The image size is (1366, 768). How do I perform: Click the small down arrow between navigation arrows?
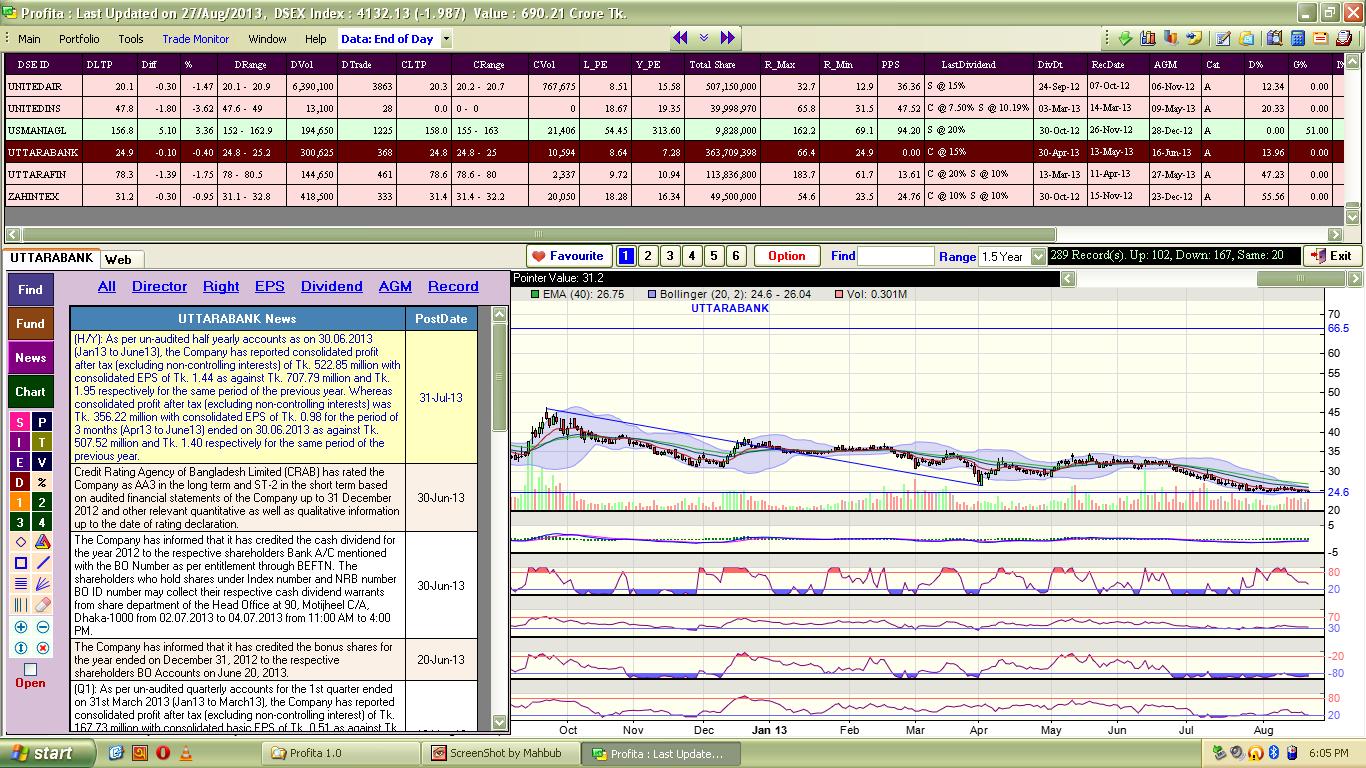pos(703,38)
